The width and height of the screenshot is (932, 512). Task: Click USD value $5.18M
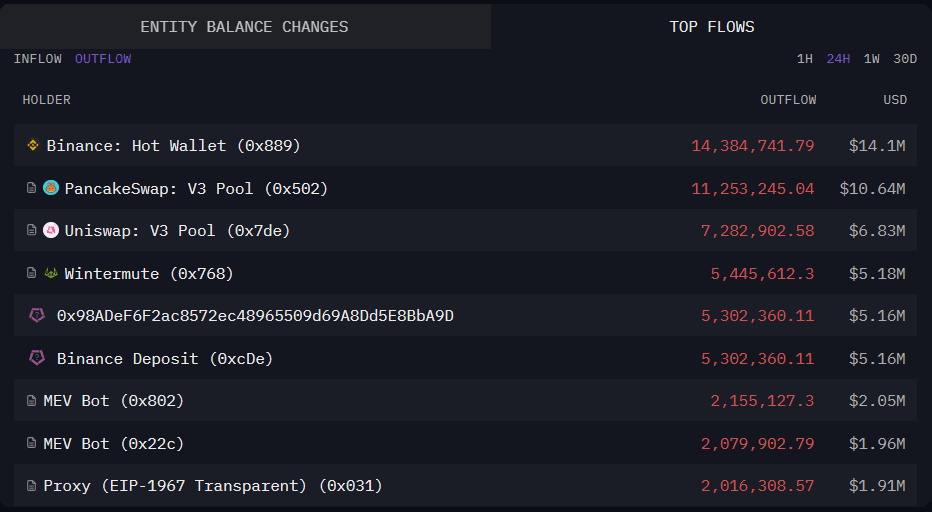877,274
